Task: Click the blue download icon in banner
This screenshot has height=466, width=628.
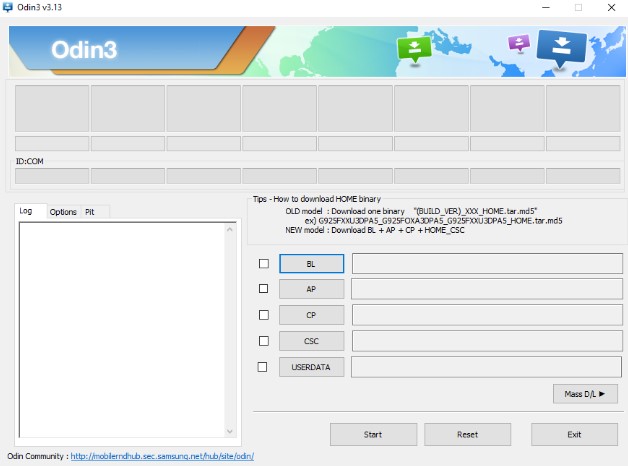Action: pos(561,47)
